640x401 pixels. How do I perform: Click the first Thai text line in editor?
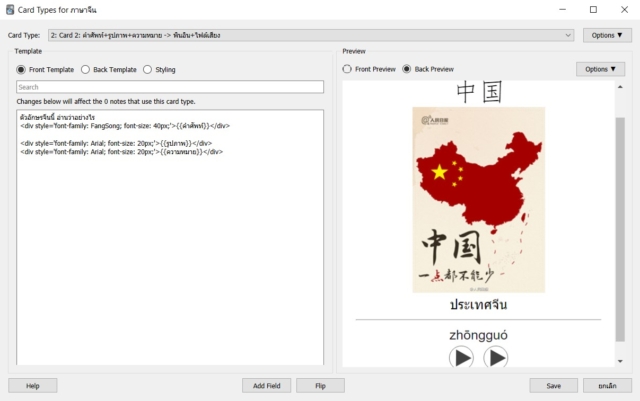click(58, 117)
